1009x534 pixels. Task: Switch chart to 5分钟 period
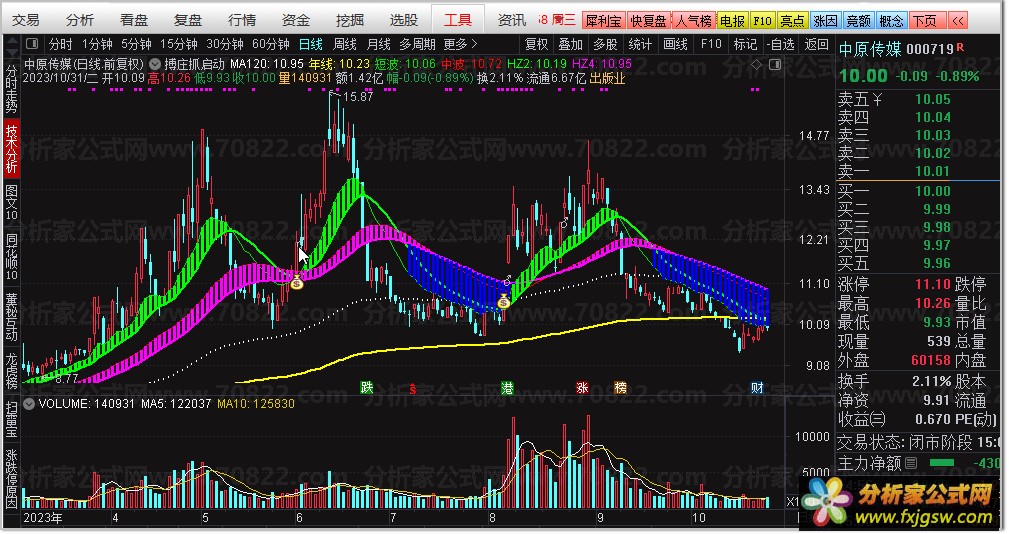[136, 44]
